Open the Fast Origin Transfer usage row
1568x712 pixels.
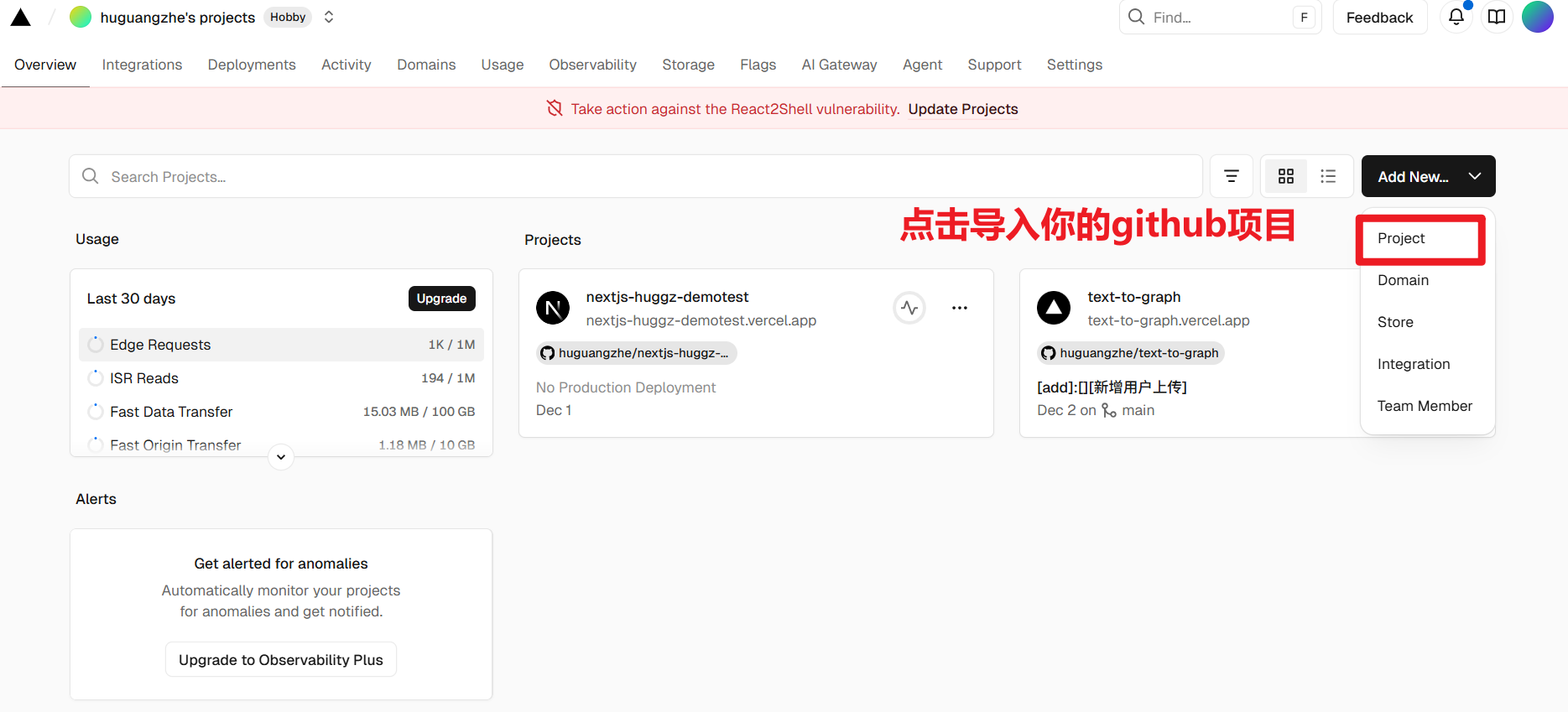(281, 444)
